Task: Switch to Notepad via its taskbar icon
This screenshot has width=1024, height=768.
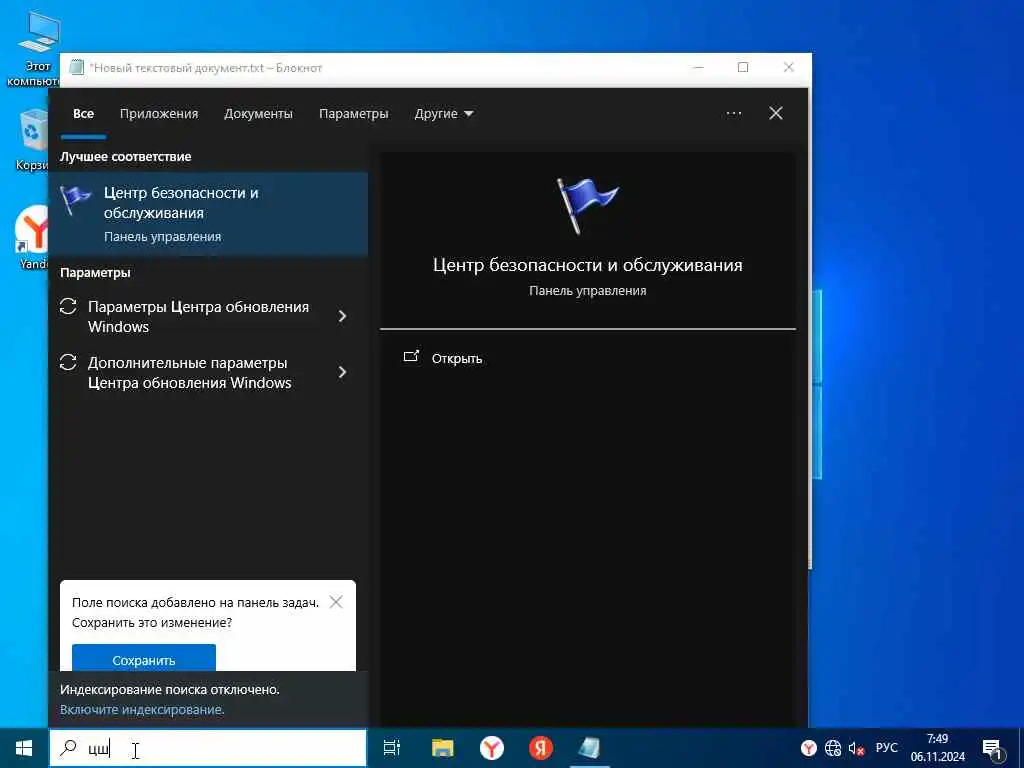Action: (x=590, y=748)
